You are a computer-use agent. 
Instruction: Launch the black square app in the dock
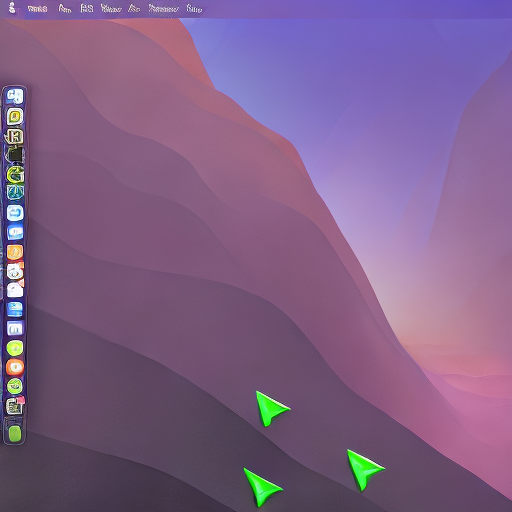point(15,155)
